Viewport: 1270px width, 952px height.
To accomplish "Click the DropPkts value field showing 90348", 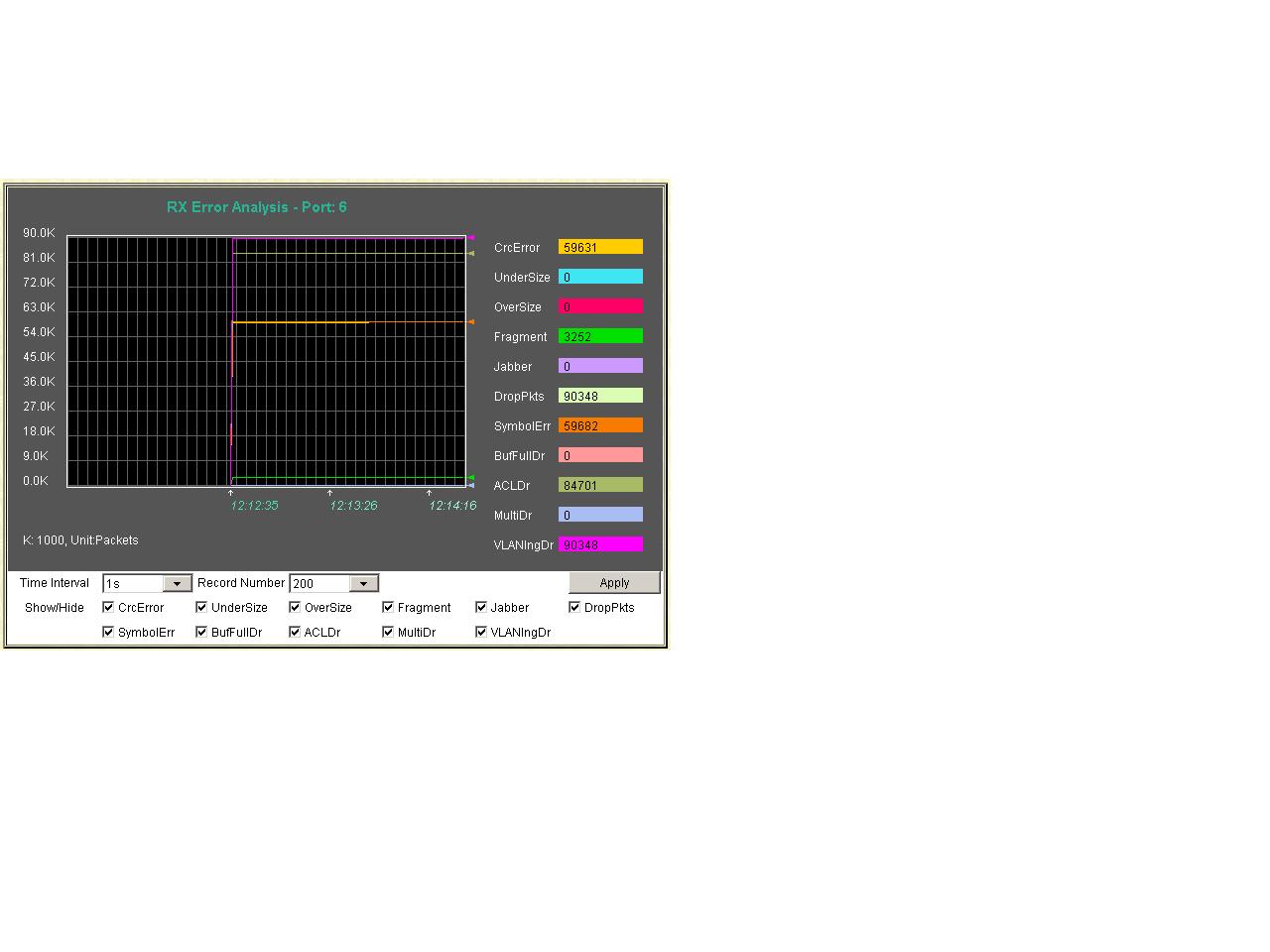I will point(600,396).
